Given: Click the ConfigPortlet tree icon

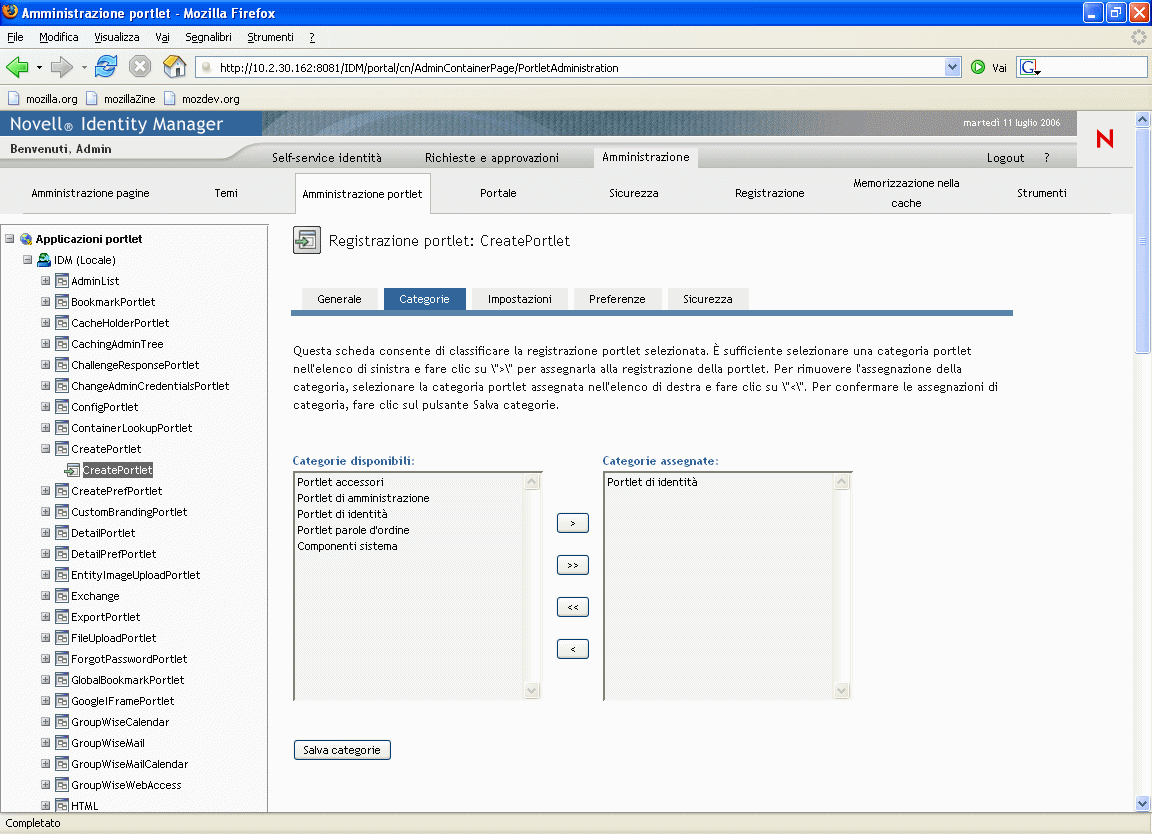Looking at the screenshot, I should [62, 406].
